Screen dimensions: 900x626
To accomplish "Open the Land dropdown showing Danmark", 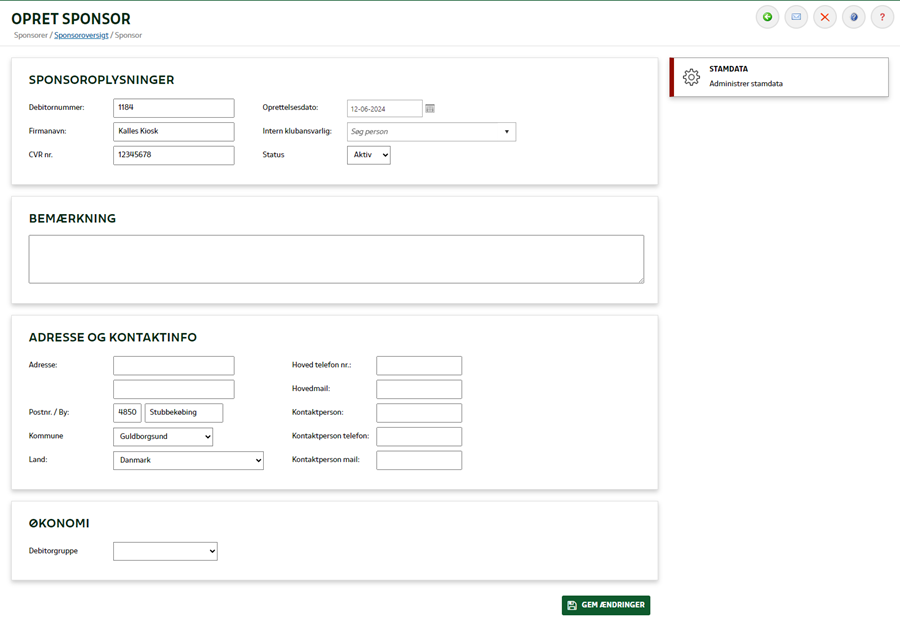I will tap(188, 460).
